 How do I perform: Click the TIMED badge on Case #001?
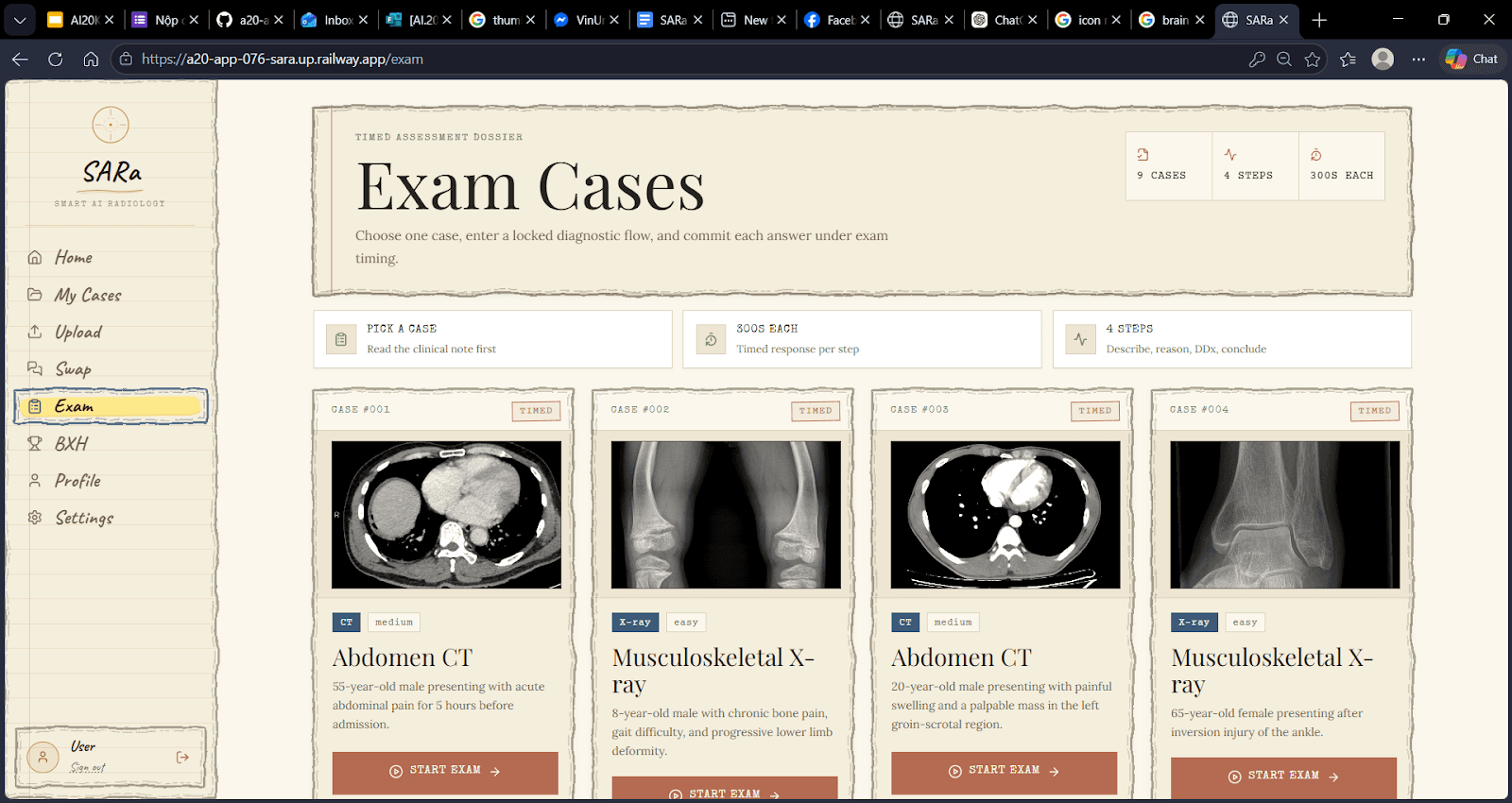click(x=536, y=411)
